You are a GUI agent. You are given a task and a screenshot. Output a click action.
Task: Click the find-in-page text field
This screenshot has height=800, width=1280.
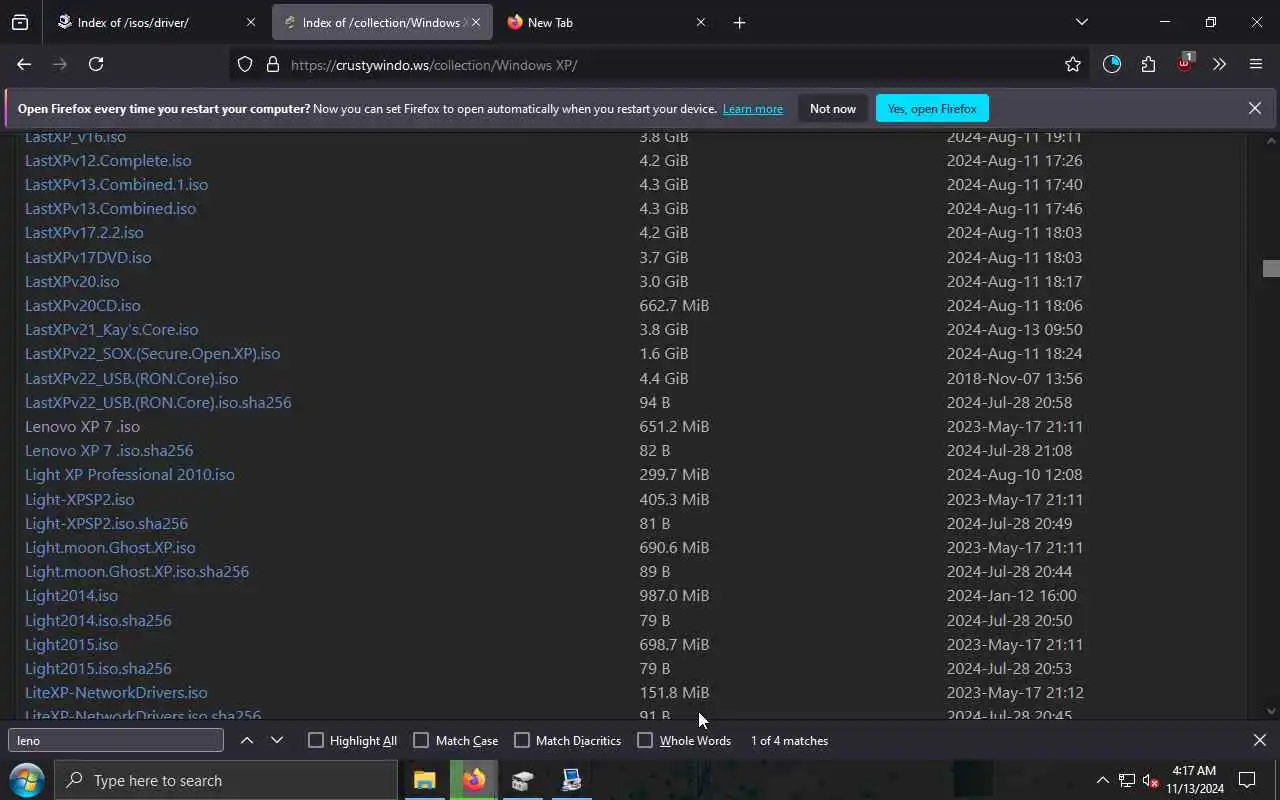116,740
